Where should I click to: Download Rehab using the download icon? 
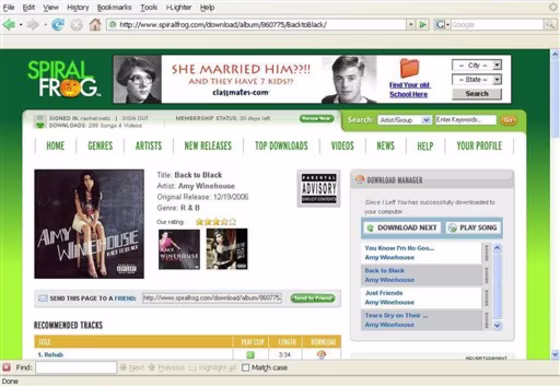point(321,355)
